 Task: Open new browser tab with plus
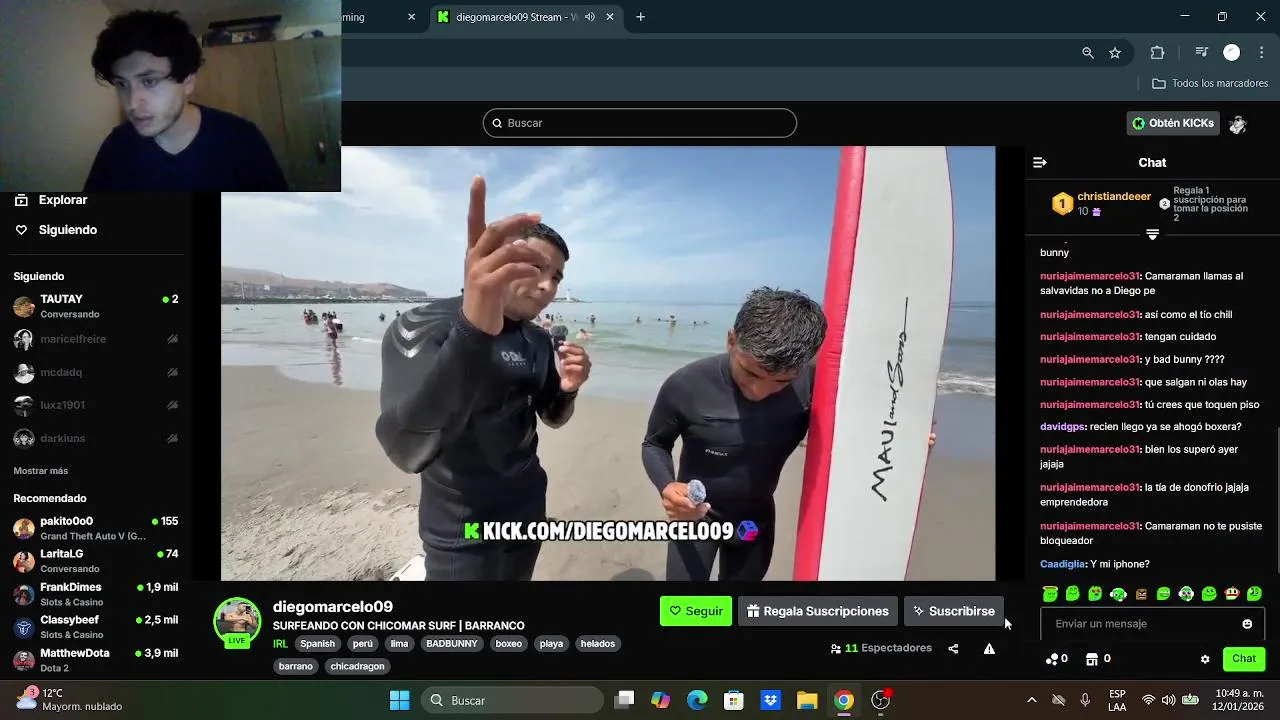point(641,17)
